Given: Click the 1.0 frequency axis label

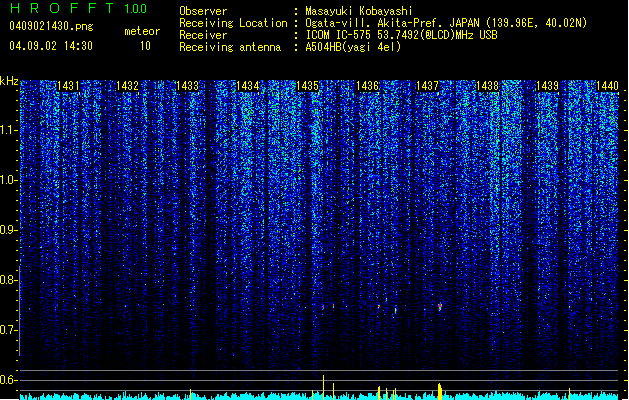Looking at the screenshot, I should click(8, 180).
